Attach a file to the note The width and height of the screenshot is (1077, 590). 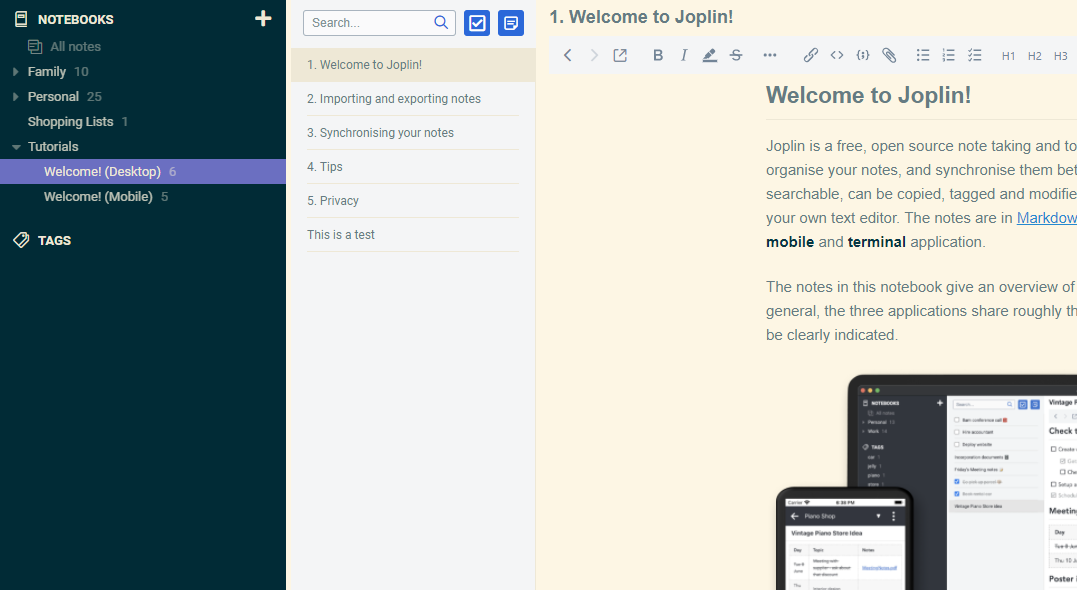click(889, 56)
